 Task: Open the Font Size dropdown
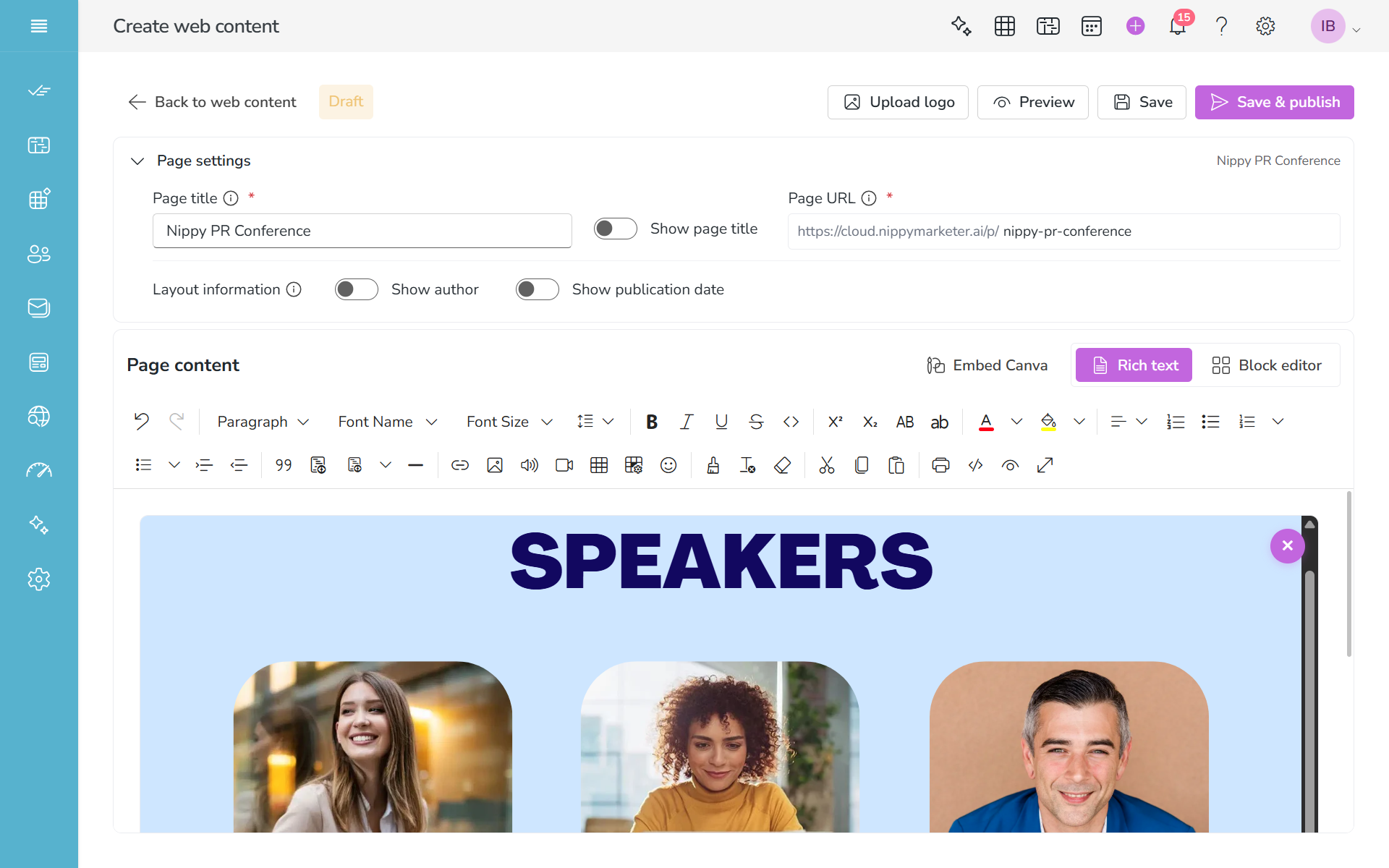(x=509, y=422)
